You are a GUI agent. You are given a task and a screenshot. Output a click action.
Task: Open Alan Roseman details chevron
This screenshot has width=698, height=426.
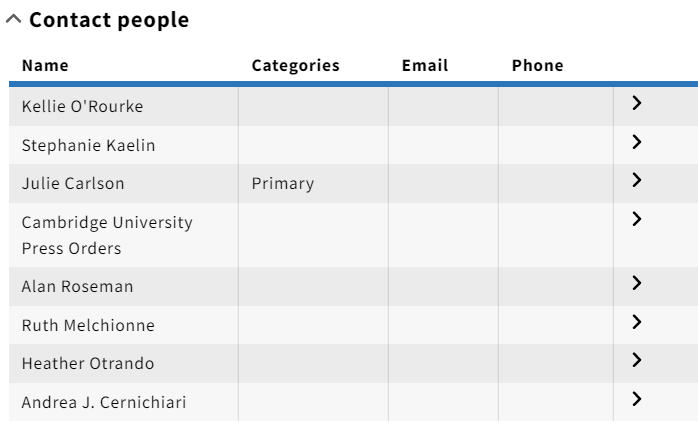(637, 283)
